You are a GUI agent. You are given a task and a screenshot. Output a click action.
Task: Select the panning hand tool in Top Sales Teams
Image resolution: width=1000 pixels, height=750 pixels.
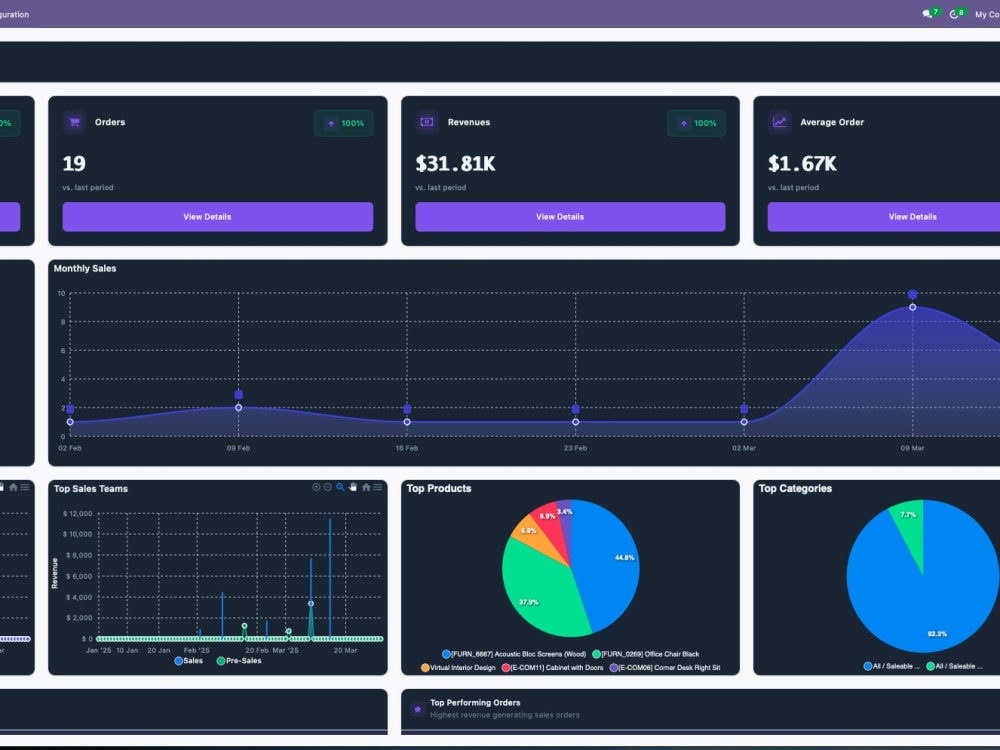point(353,487)
